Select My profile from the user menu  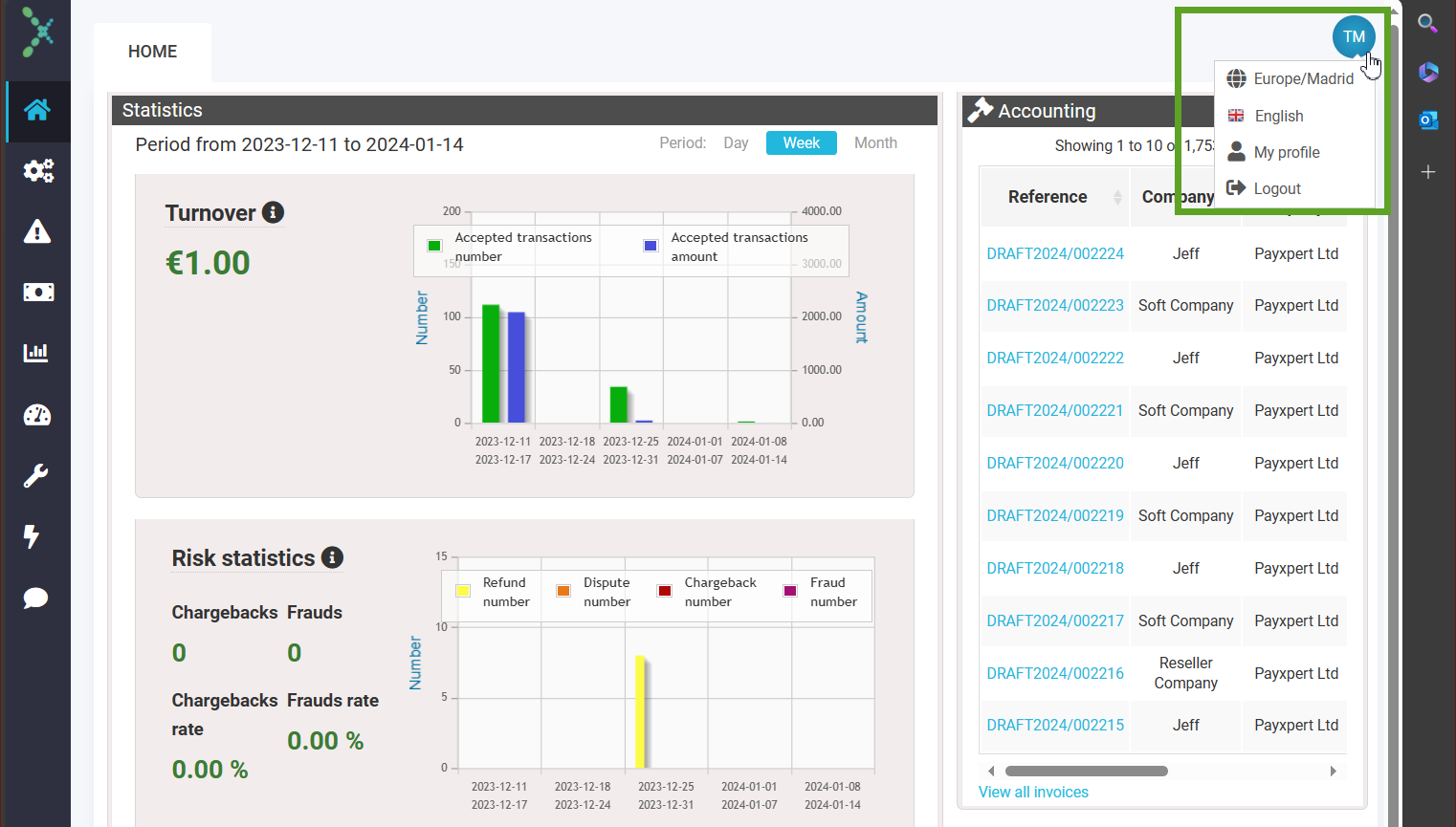tap(1285, 152)
